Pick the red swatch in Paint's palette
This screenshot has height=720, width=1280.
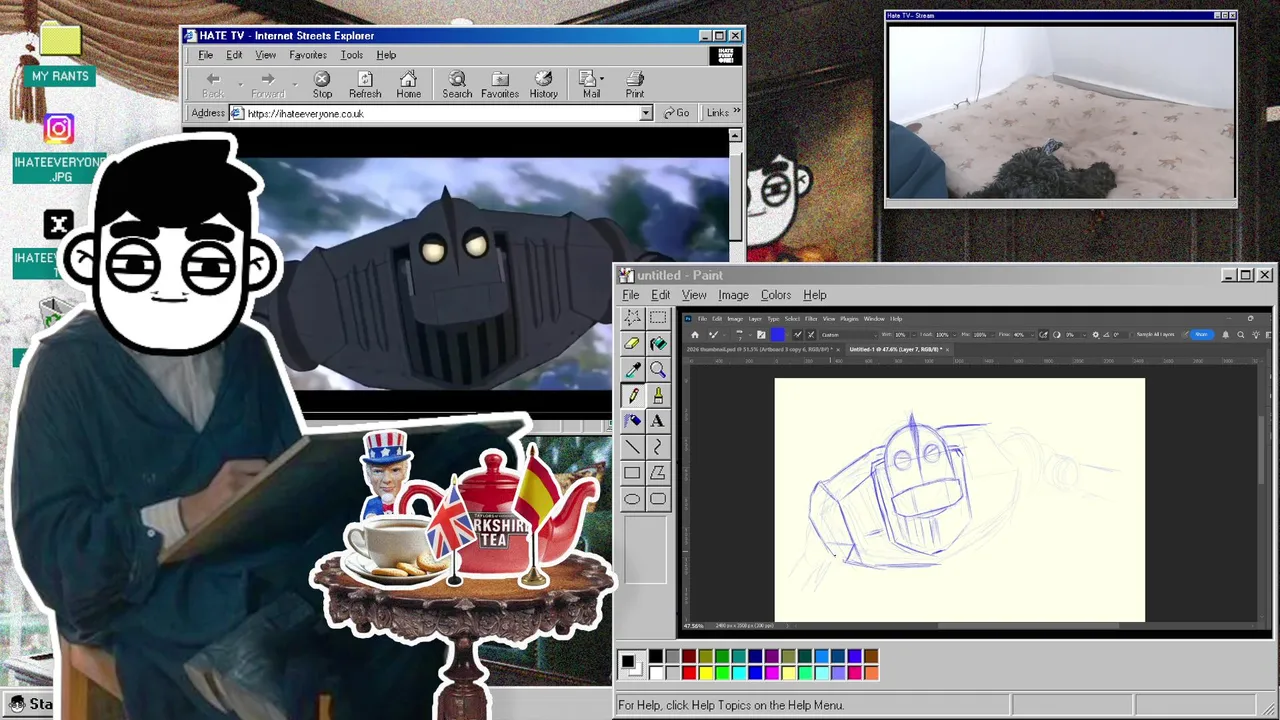coord(689,673)
